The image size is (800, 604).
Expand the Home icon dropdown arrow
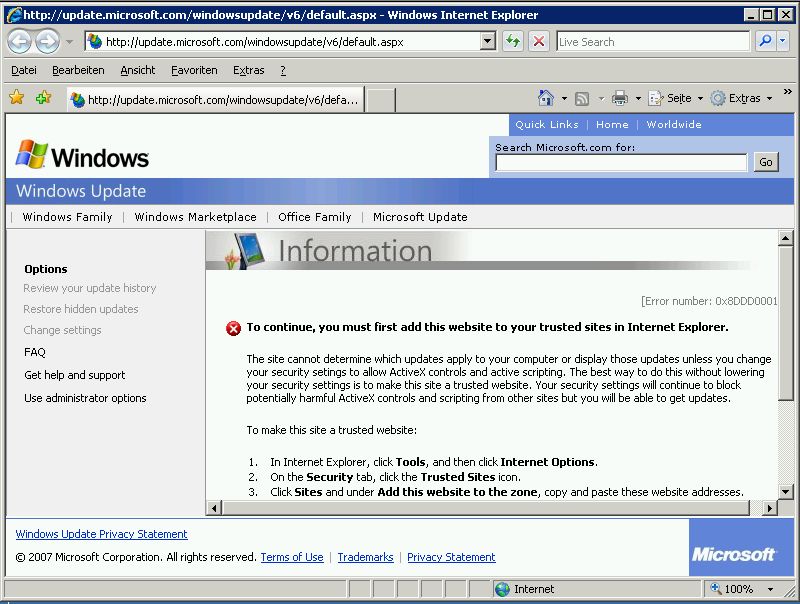(564, 98)
